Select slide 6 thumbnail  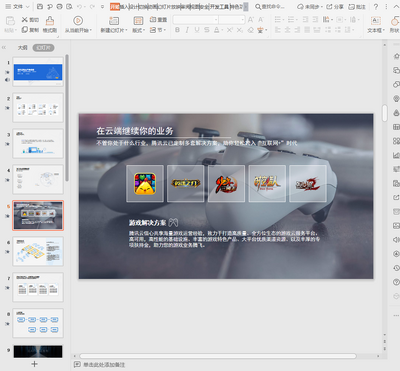point(38,251)
